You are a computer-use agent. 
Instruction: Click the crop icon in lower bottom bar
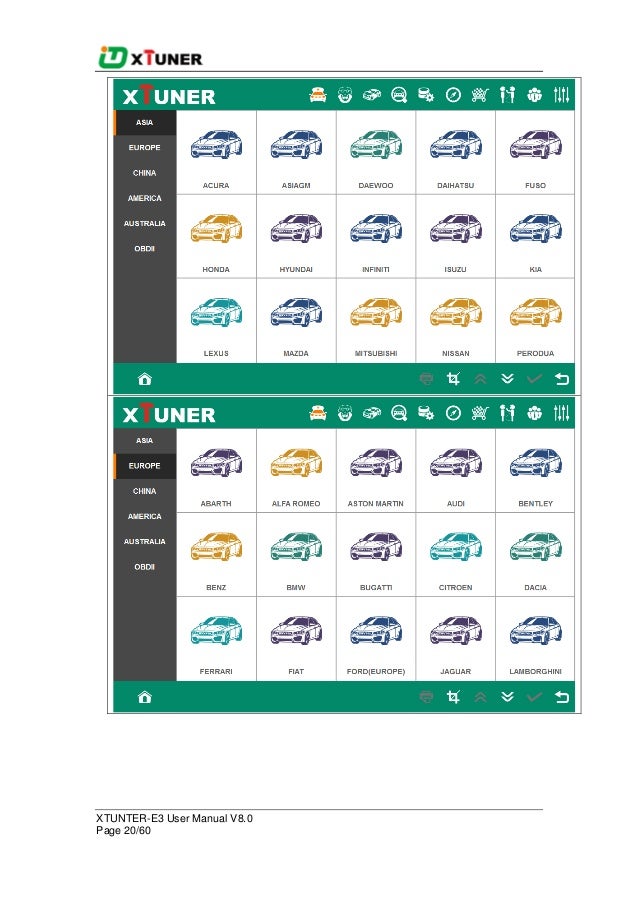coord(453,697)
